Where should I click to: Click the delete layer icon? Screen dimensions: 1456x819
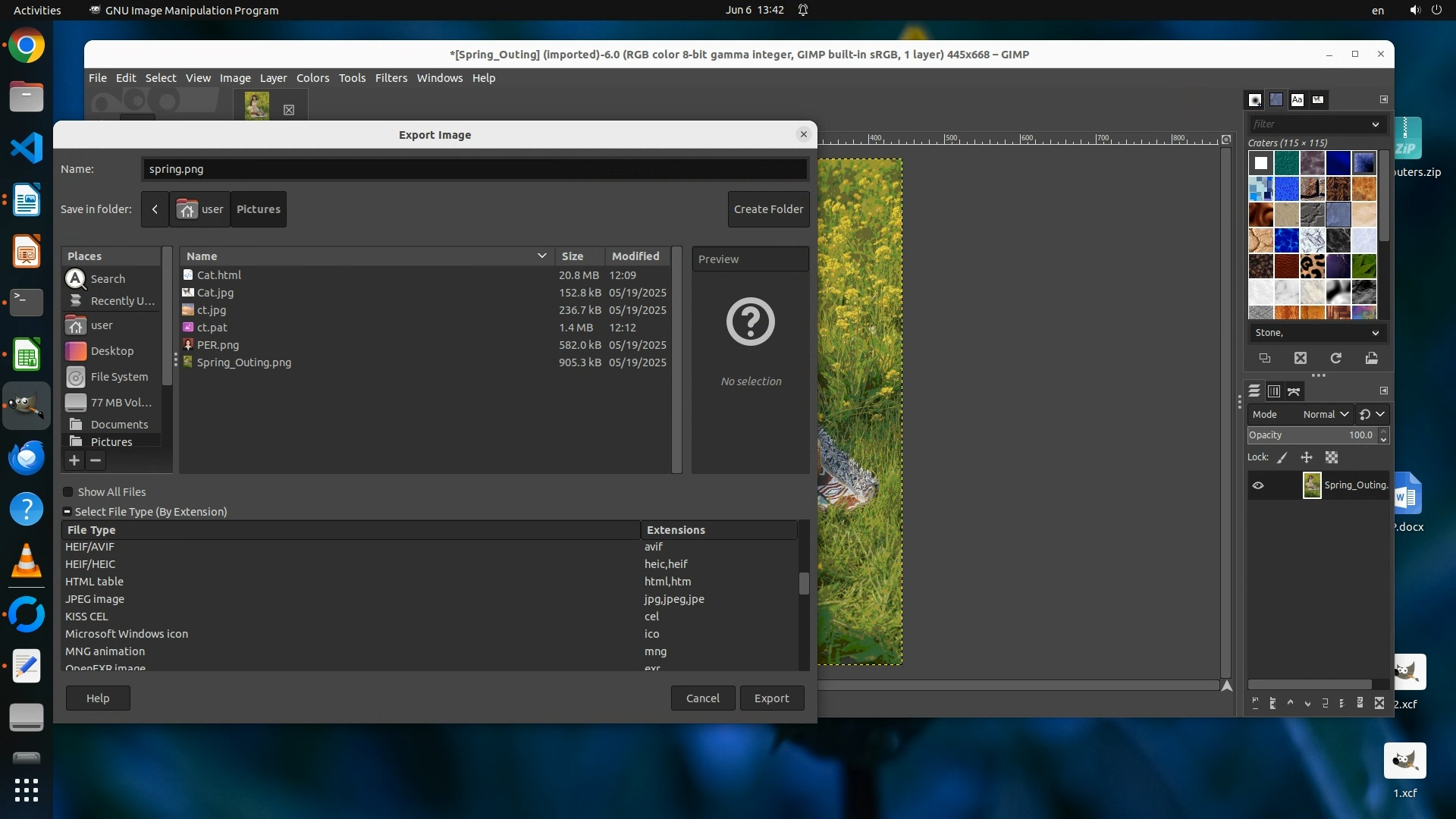(1379, 703)
